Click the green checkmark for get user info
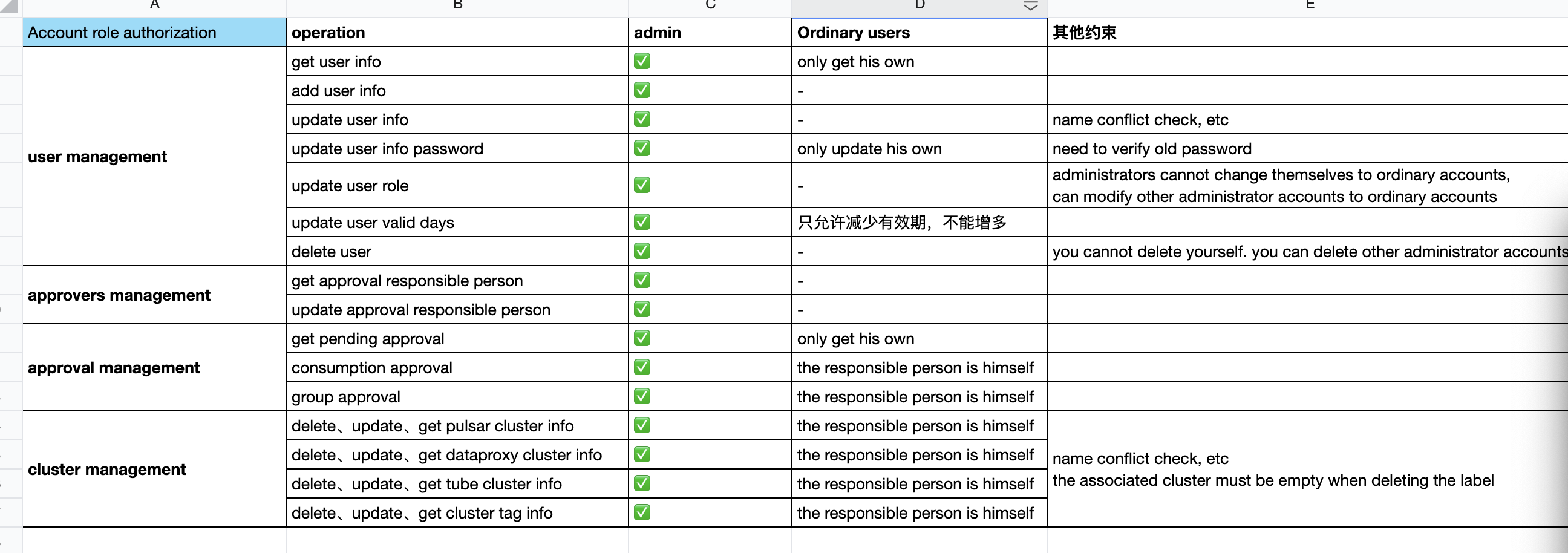Viewport: 1568px width, 553px height. pos(642,61)
